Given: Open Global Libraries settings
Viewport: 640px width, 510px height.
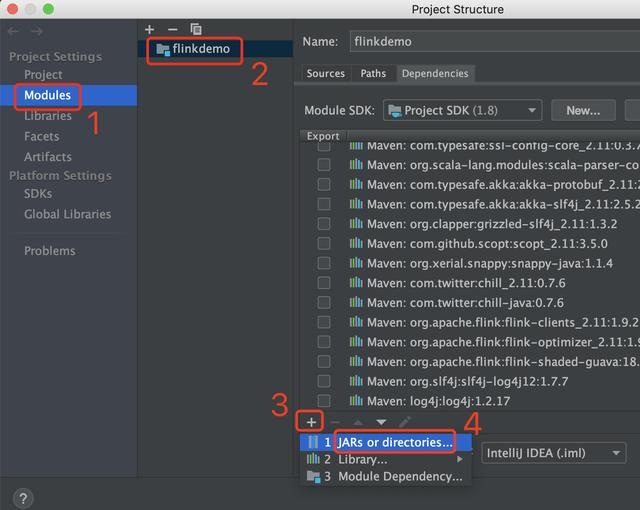Looking at the screenshot, I should (67, 214).
